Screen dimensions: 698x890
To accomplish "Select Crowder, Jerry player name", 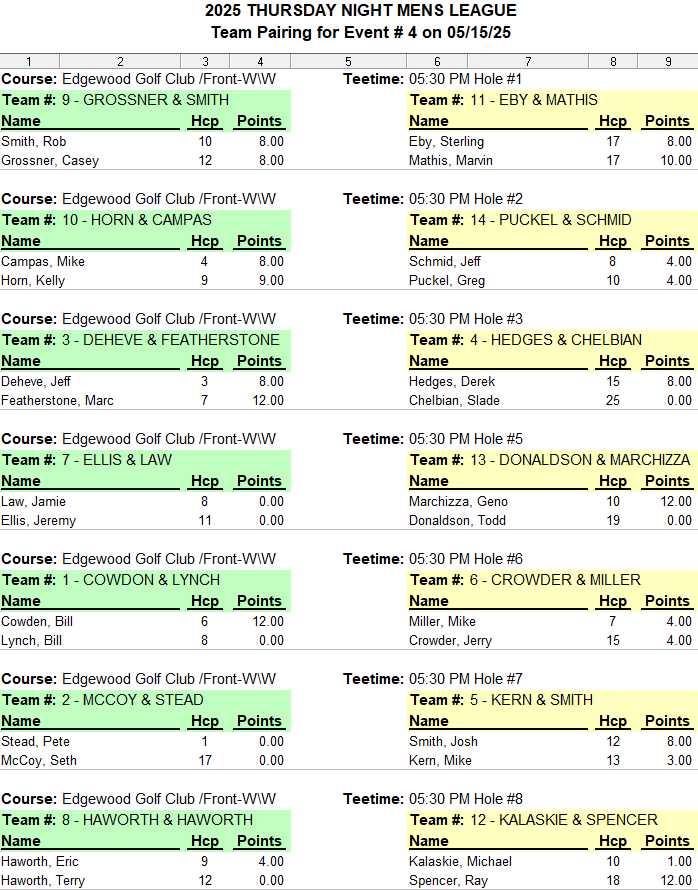I will click(451, 641).
